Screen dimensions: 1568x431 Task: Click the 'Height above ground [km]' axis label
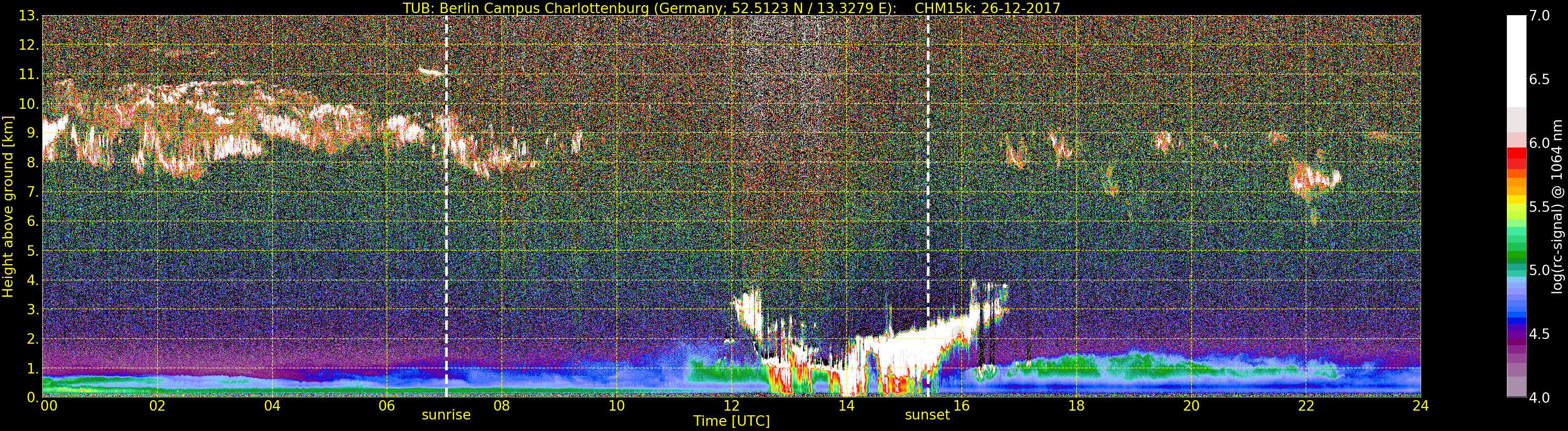pyautogui.click(x=8, y=206)
